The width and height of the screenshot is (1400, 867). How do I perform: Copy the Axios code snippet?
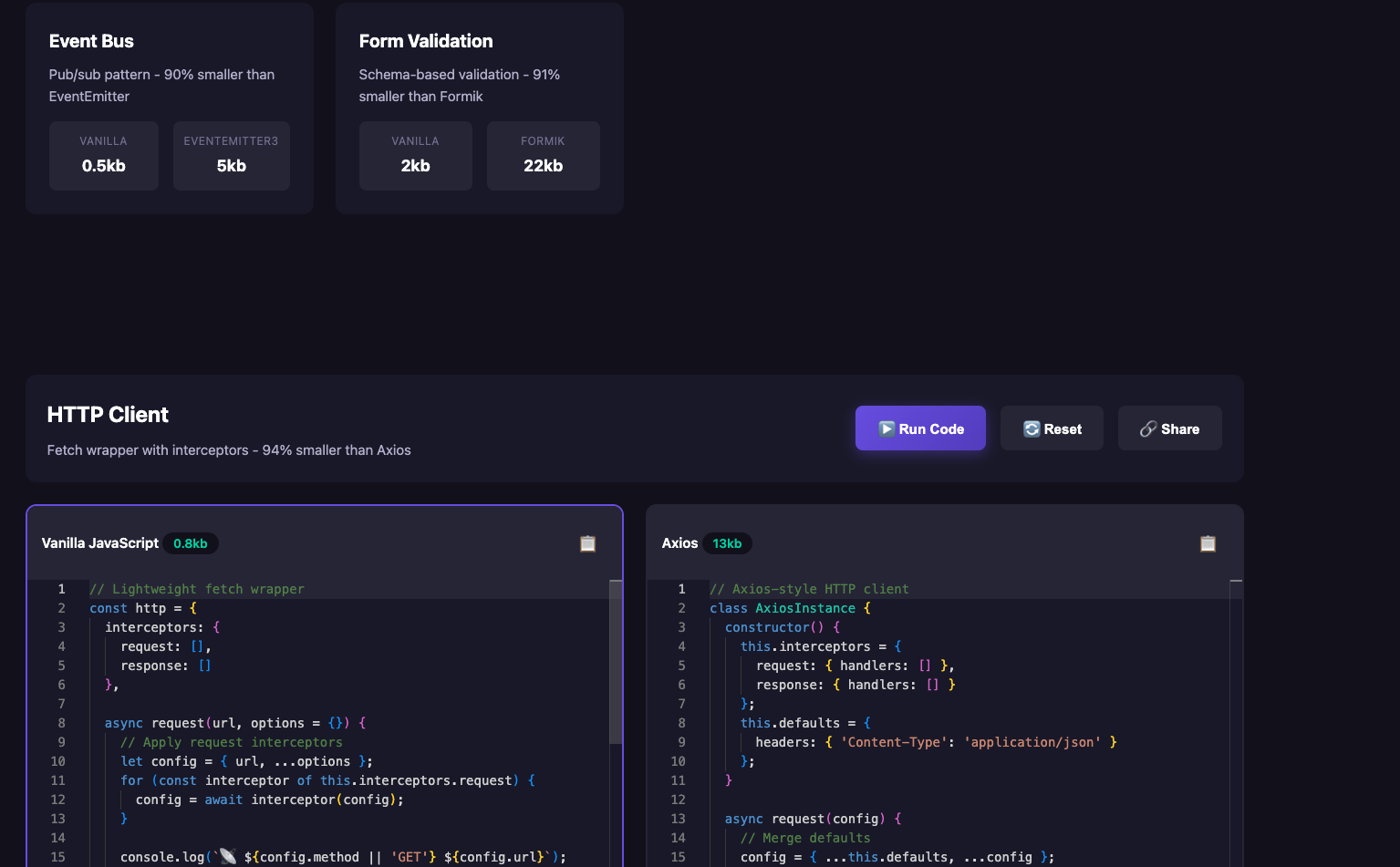point(1208,542)
